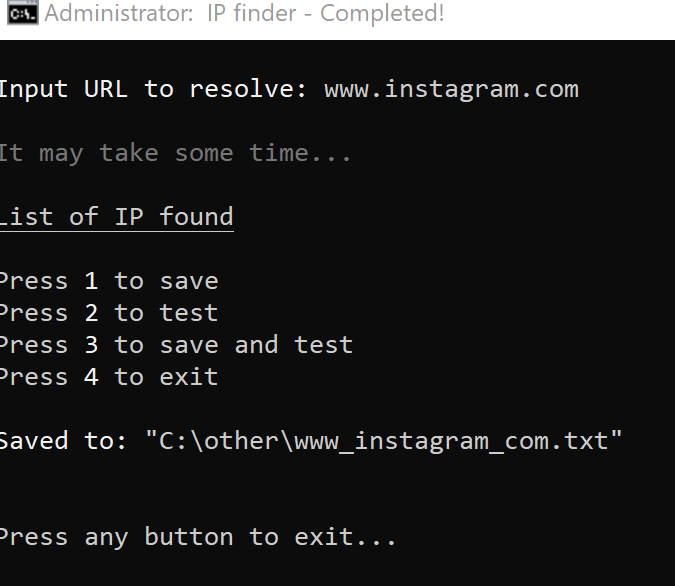Click the underlined 'List of IP found' heading
The height and width of the screenshot is (586, 675).
117,216
